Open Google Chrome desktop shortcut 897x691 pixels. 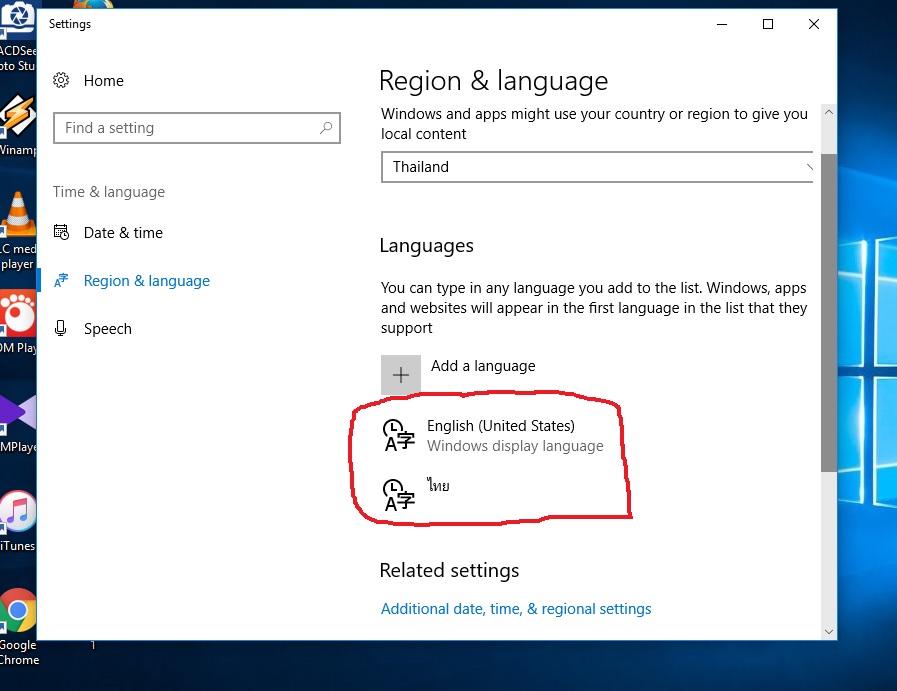pos(18,626)
